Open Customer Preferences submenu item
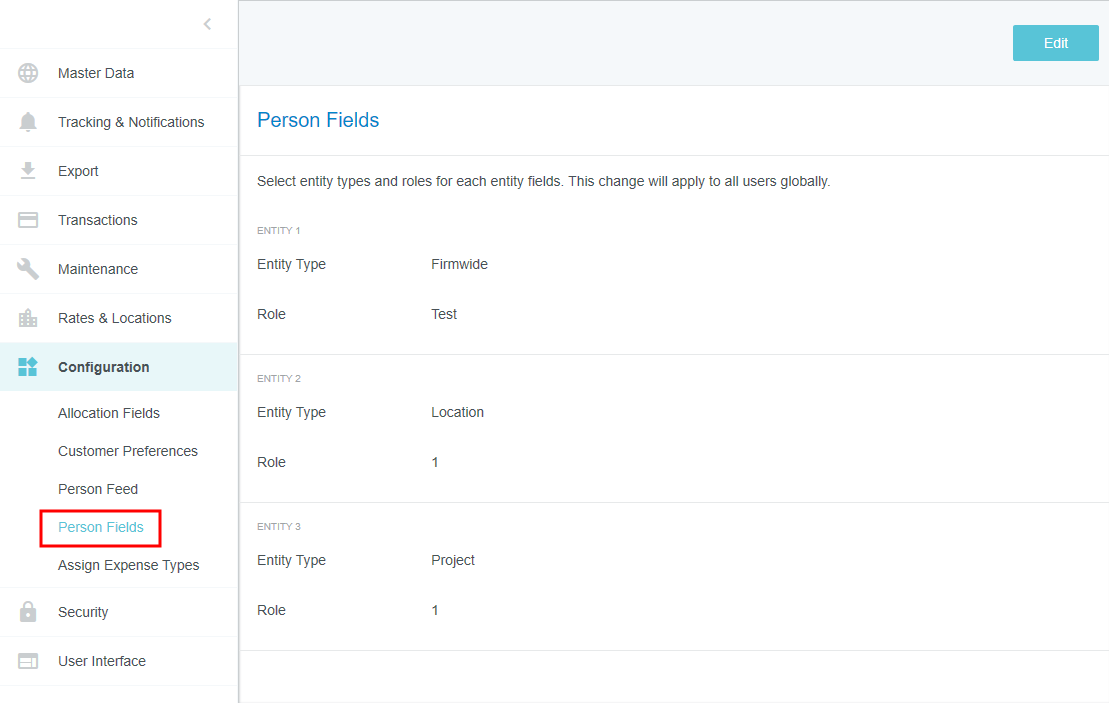1109x703 pixels. (x=128, y=451)
